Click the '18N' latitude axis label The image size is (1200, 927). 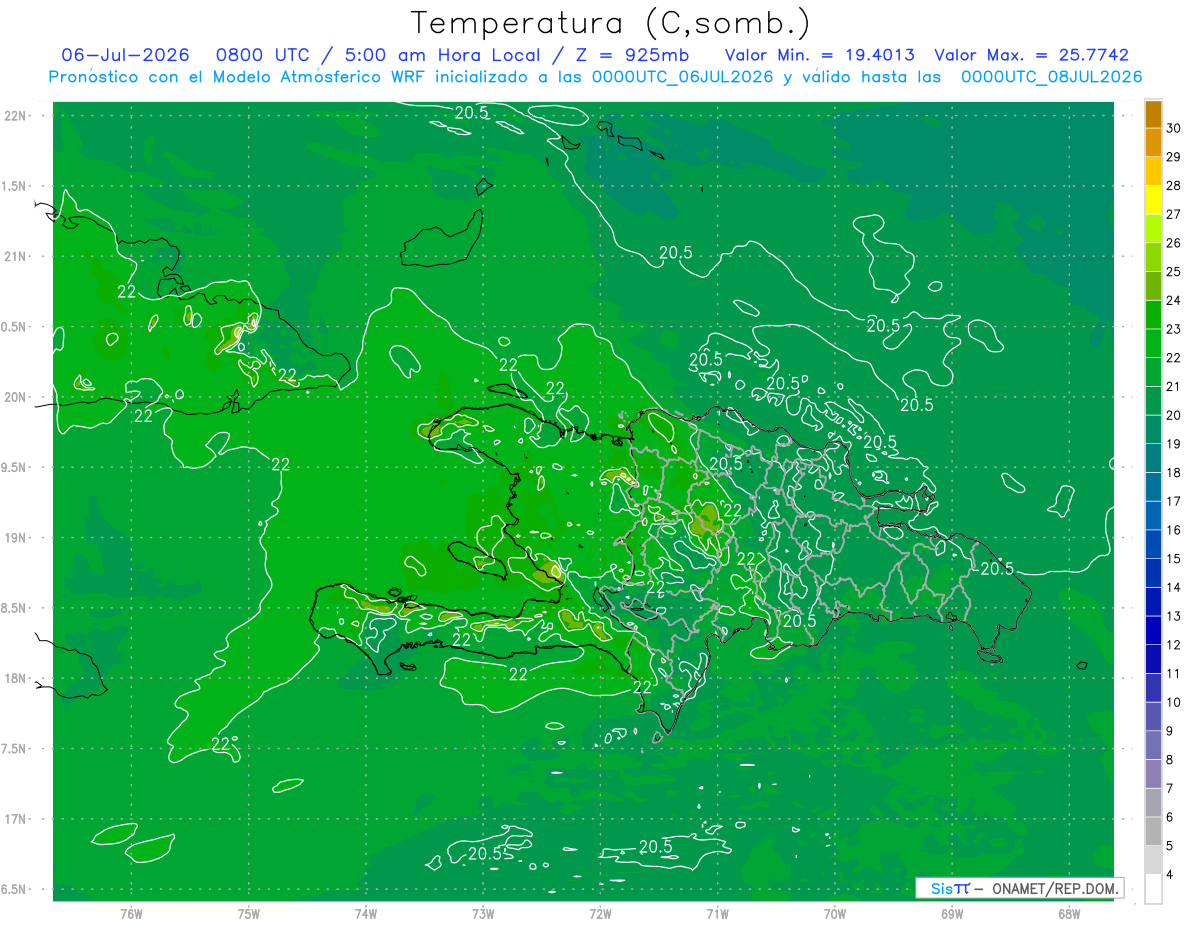[15, 678]
